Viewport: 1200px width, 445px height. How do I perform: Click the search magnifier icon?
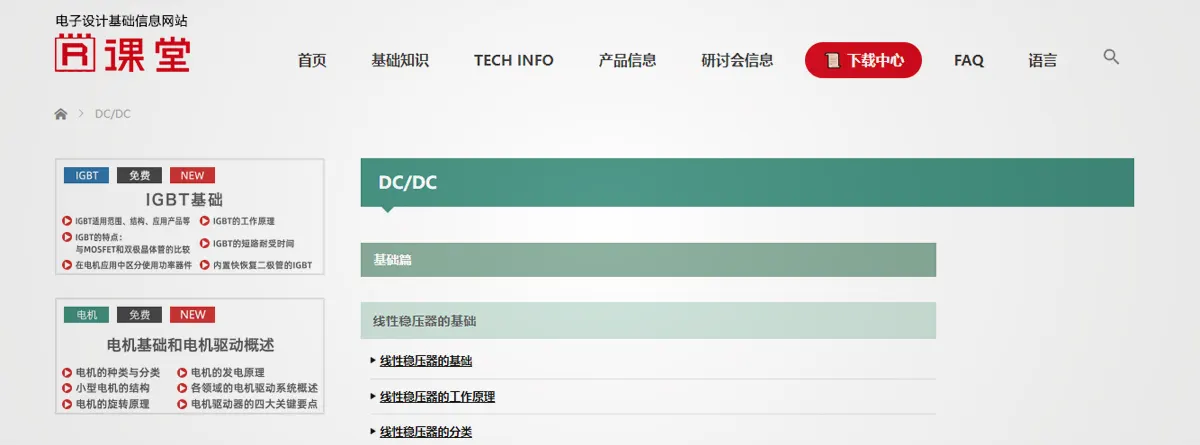click(1111, 57)
